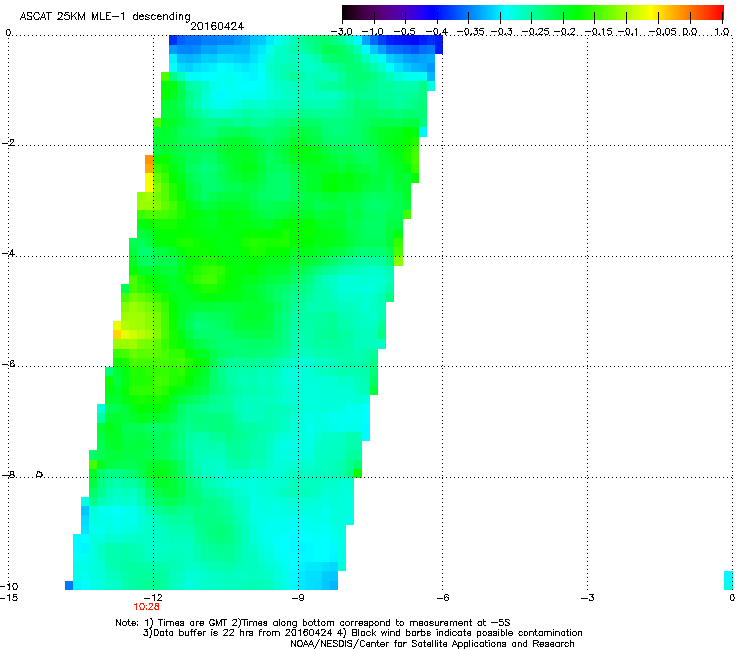Click the -8 latitude axis label
The height and width of the screenshot is (650, 740).
coord(8,475)
